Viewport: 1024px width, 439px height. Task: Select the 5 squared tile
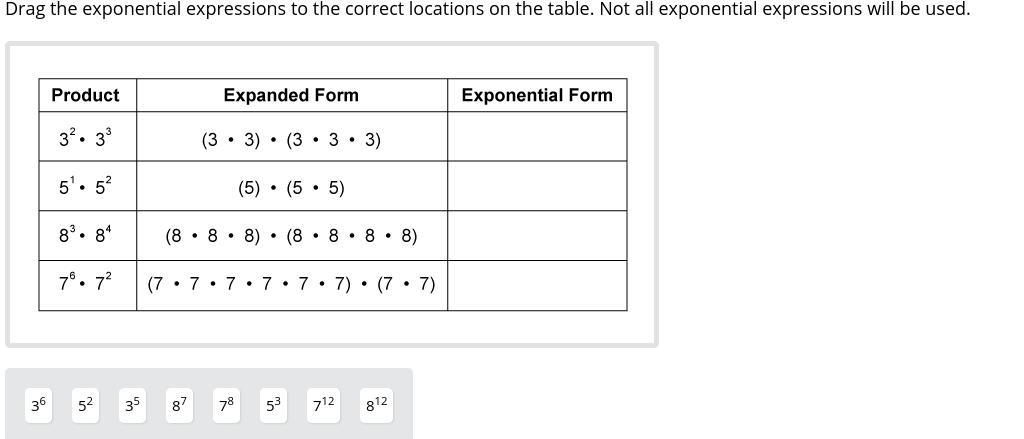point(86,406)
